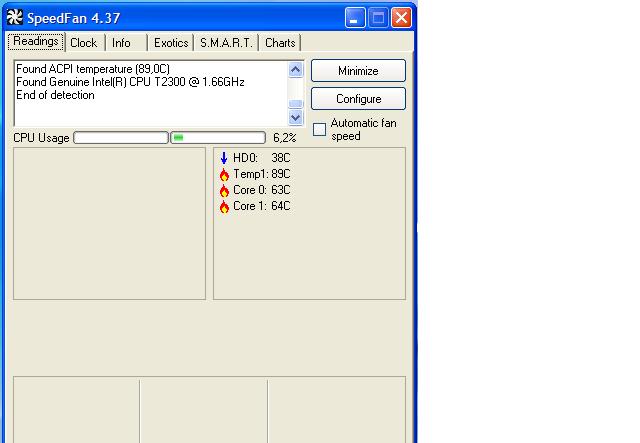Click the flame icon next to Temp1
Image resolution: width=640 pixels, height=443 pixels.
tap(224, 174)
